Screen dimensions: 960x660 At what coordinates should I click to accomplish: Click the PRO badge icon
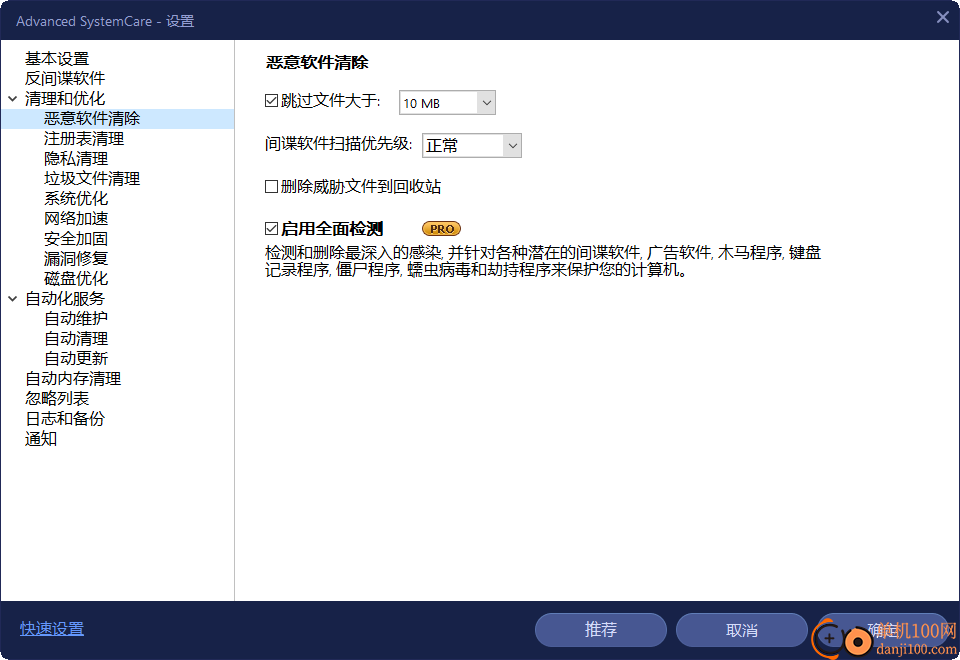pyautogui.click(x=441, y=228)
